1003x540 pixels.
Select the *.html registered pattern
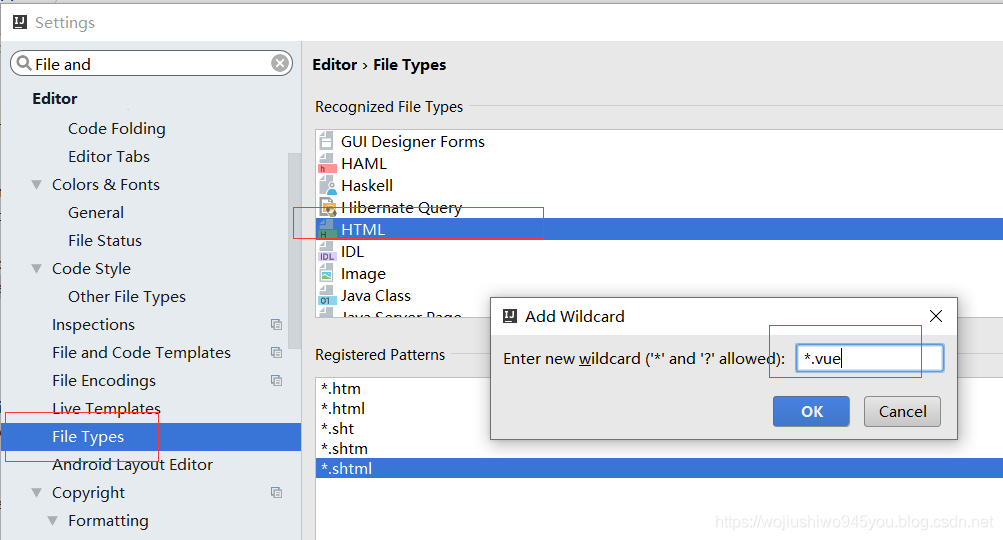[x=343, y=409]
